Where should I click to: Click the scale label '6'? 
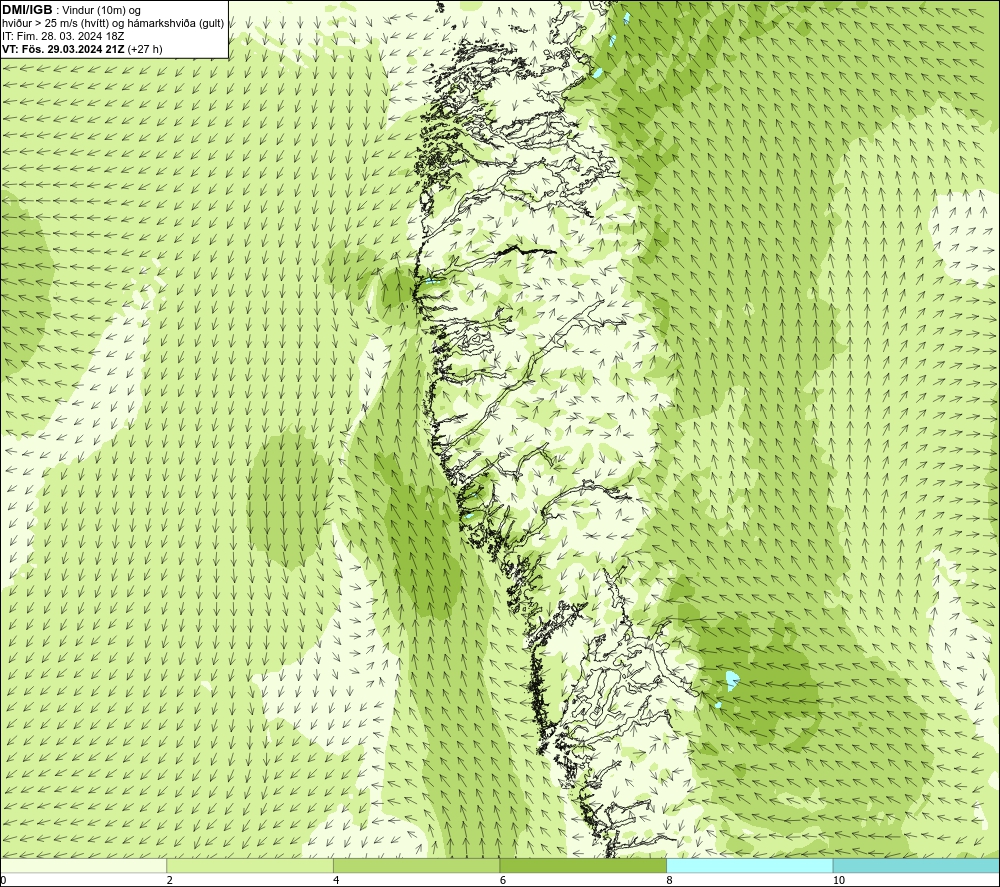[503, 880]
